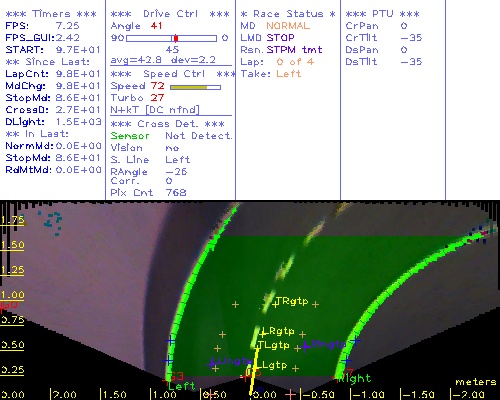Image resolution: width=500 pixels, height=400 pixels.
Task: Click the 1.50 vertical scale label
Action: (12, 245)
